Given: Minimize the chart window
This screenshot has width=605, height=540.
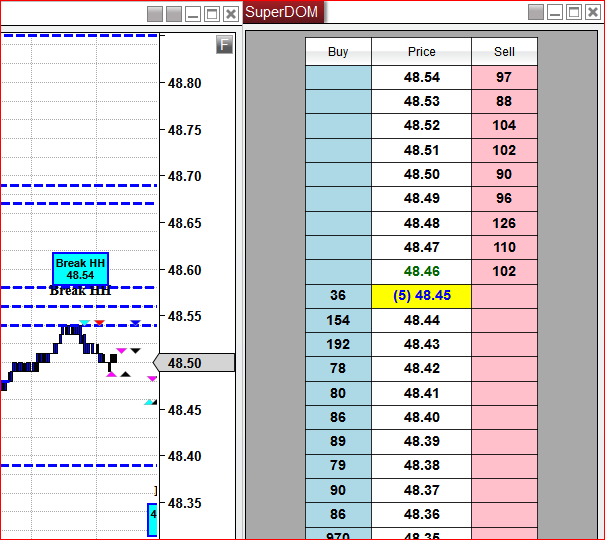Looking at the screenshot, I should tap(193, 14).
